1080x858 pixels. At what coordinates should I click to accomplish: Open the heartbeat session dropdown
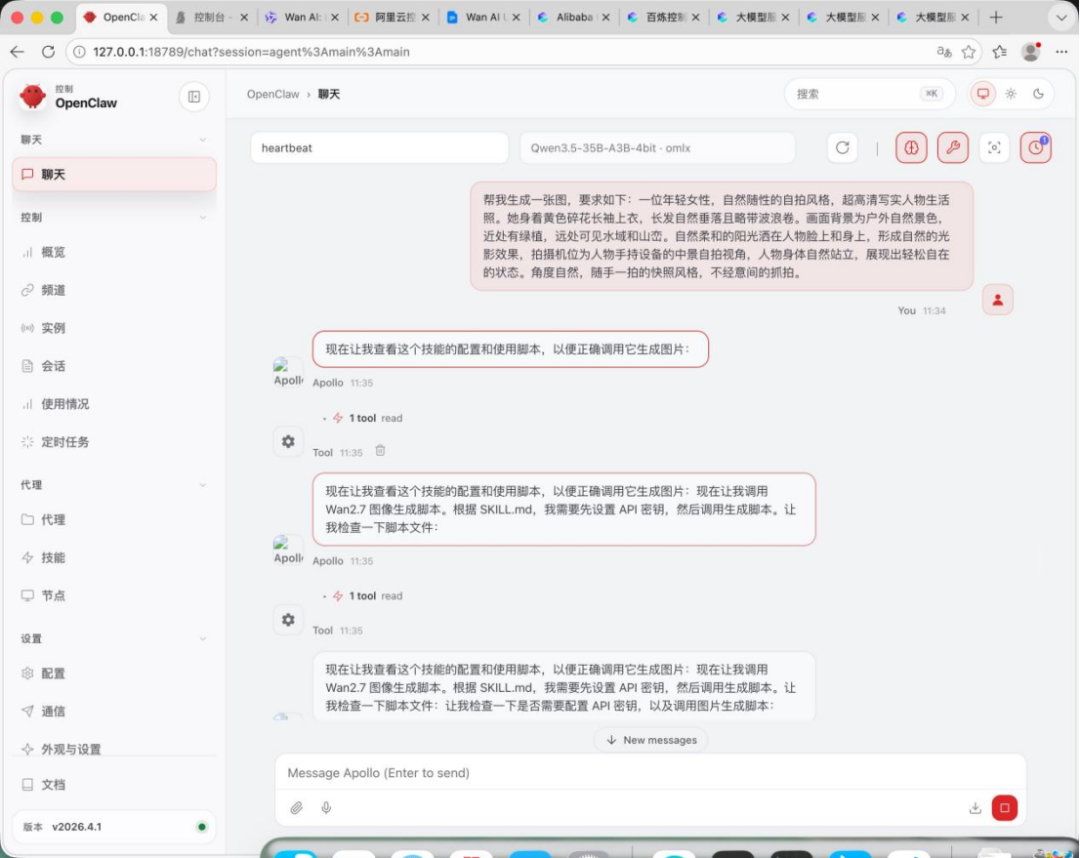pos(379,148)
